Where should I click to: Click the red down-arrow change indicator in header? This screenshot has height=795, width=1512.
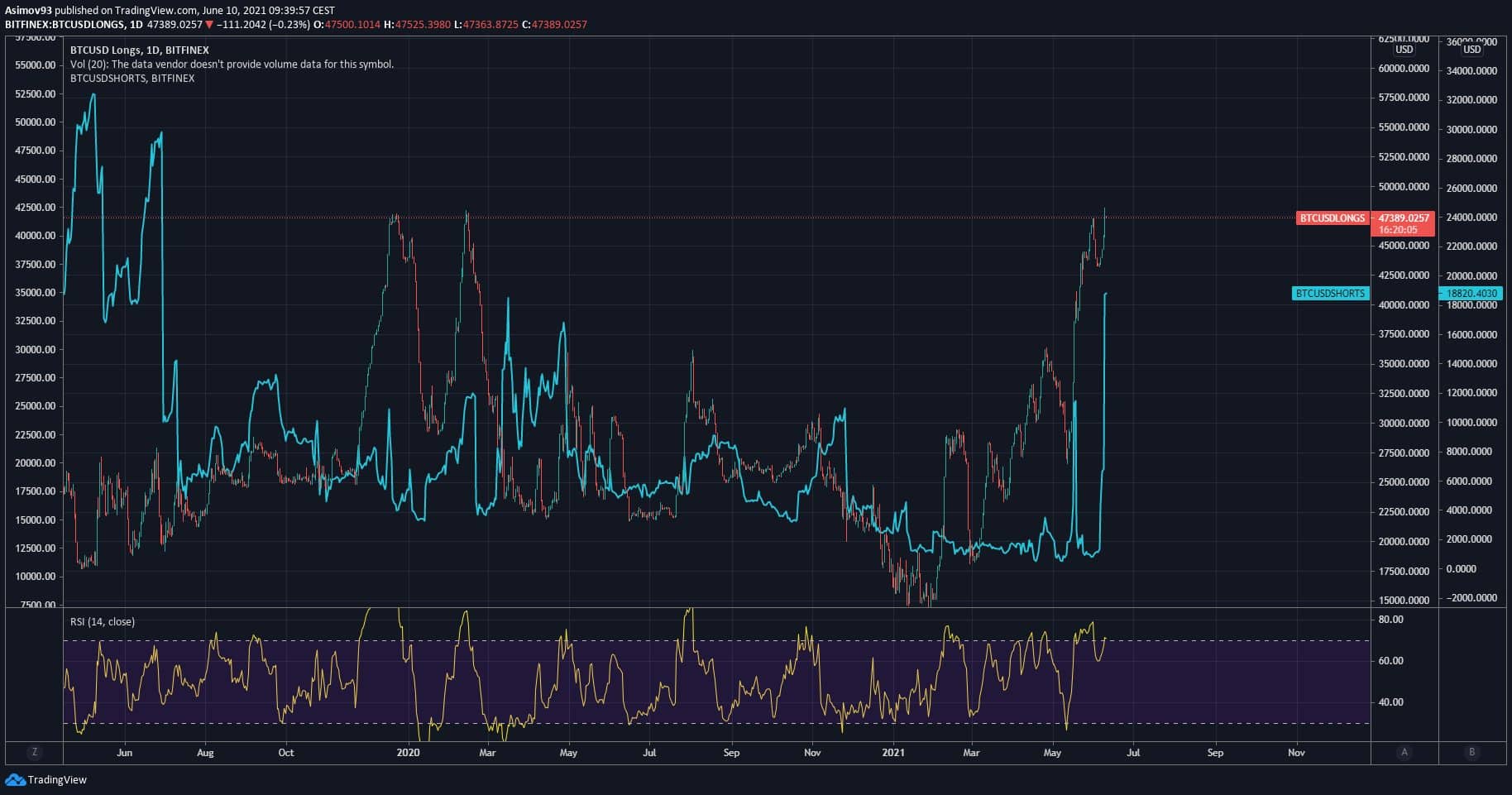pos(209,25)
